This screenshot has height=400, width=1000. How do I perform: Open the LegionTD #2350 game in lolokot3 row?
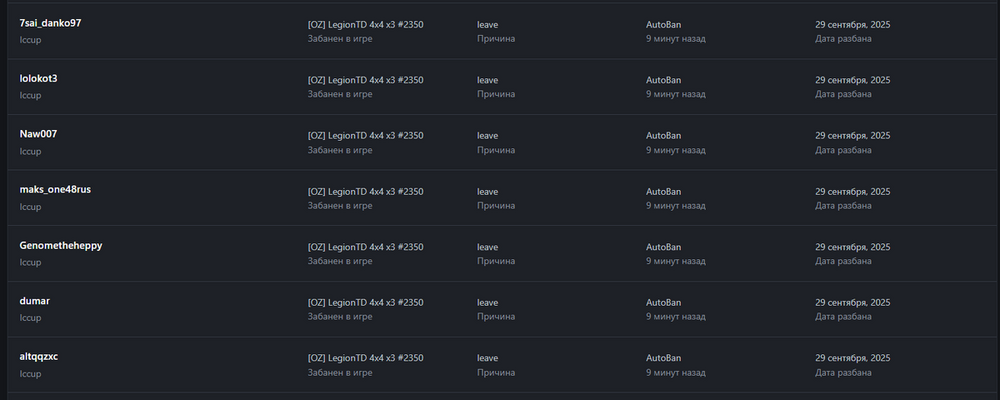tap(365, 80)
